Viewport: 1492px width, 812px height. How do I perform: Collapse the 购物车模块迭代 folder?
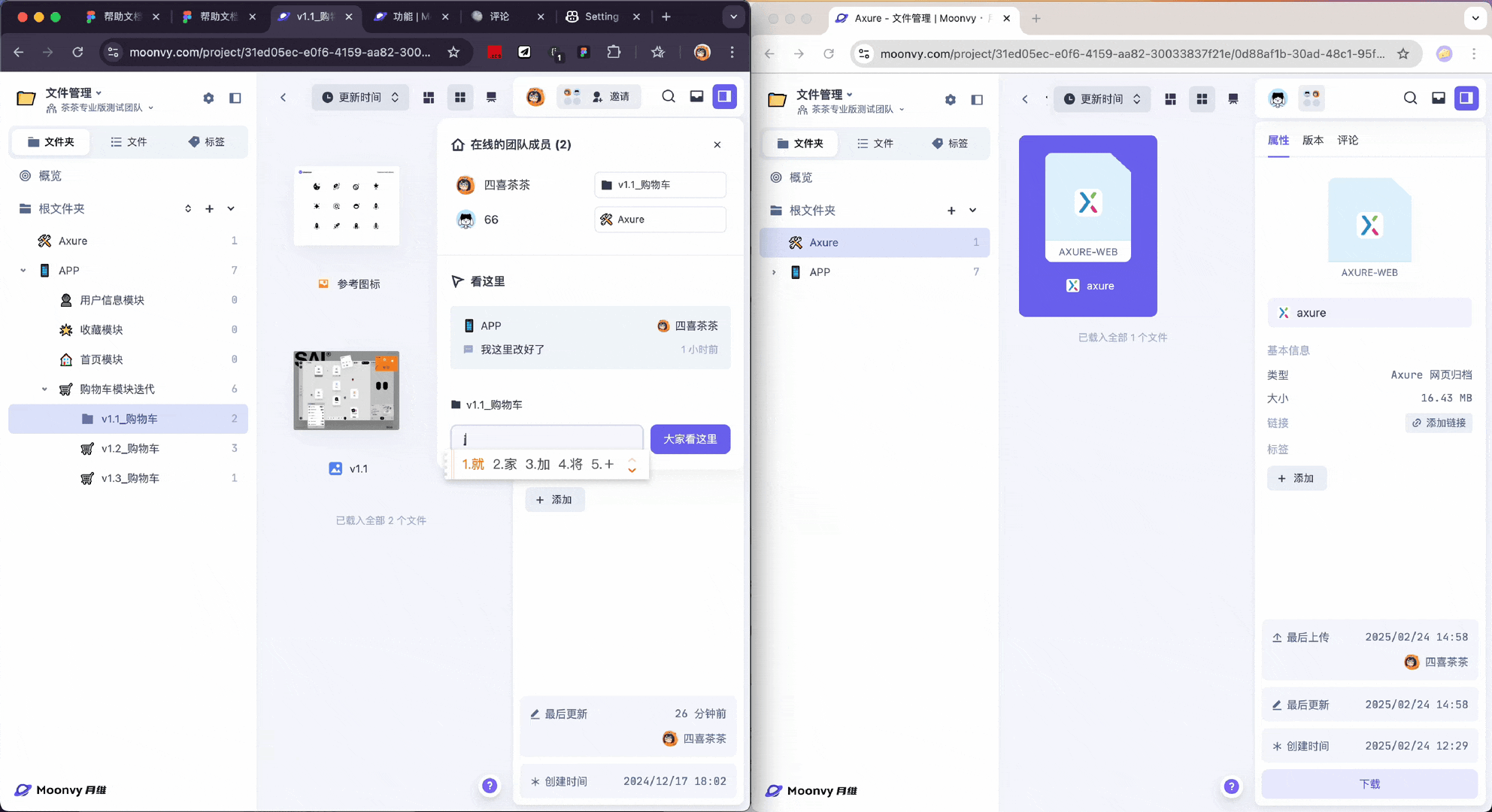[44, 389]
